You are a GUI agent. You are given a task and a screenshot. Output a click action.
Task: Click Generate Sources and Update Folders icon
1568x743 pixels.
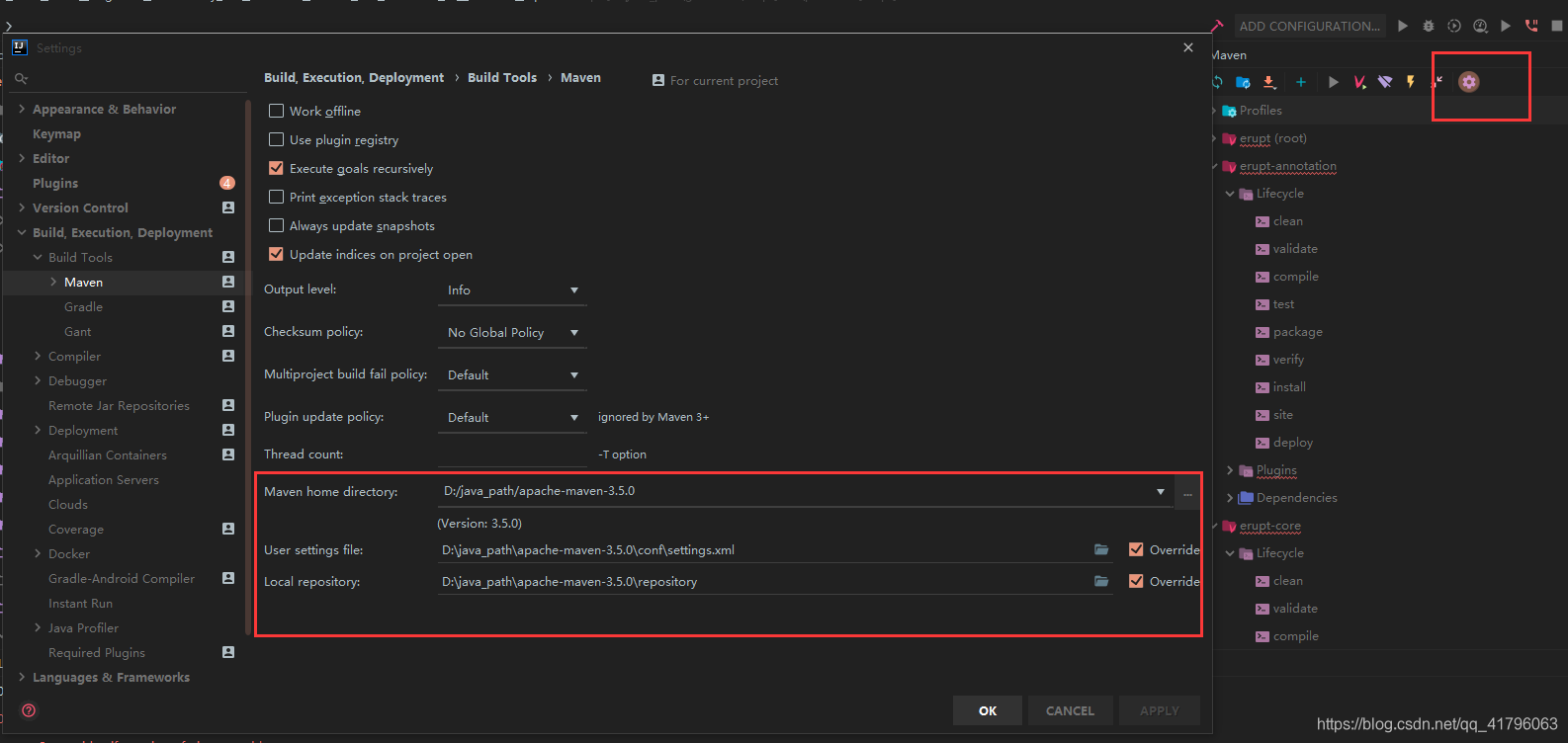[x=1243, y=82]
